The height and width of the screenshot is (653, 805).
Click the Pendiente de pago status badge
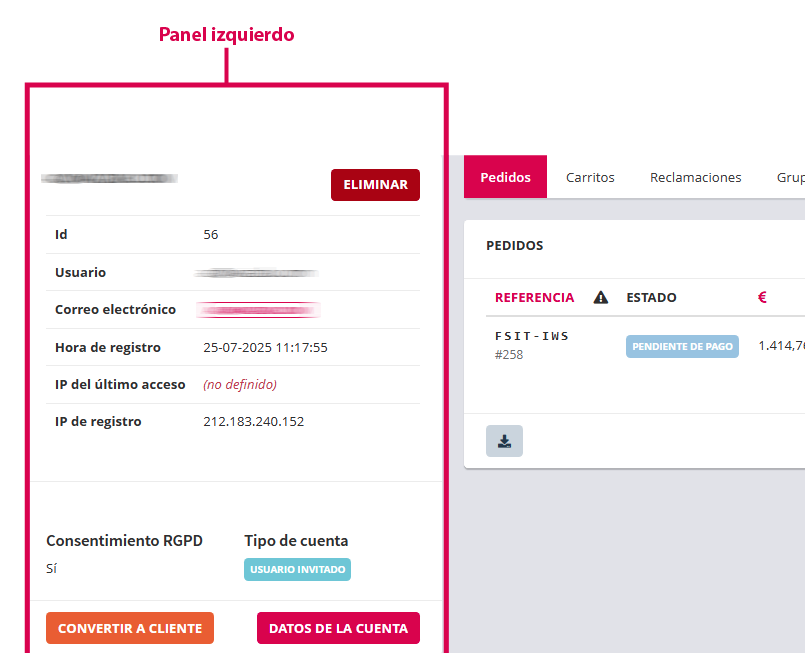click(x=682, y=346)
